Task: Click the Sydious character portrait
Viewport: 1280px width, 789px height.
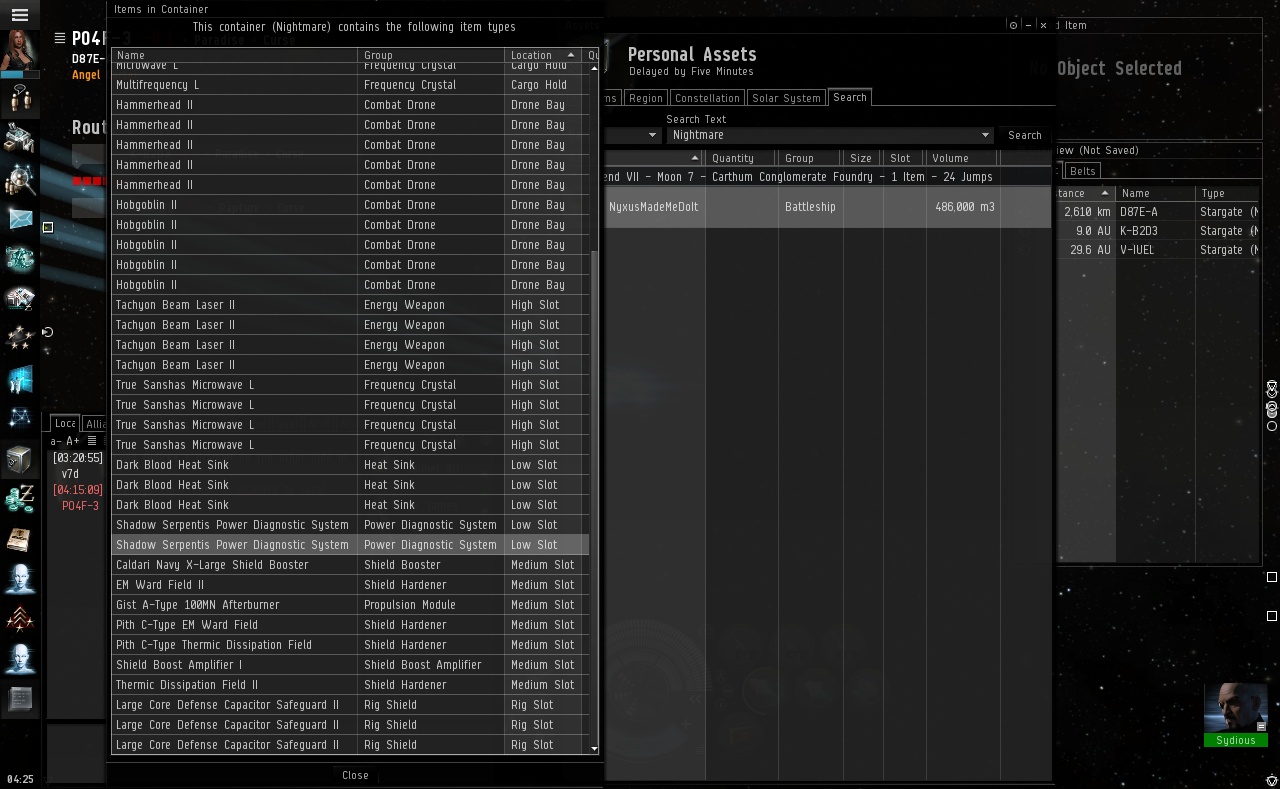Action: [1236, 709]
